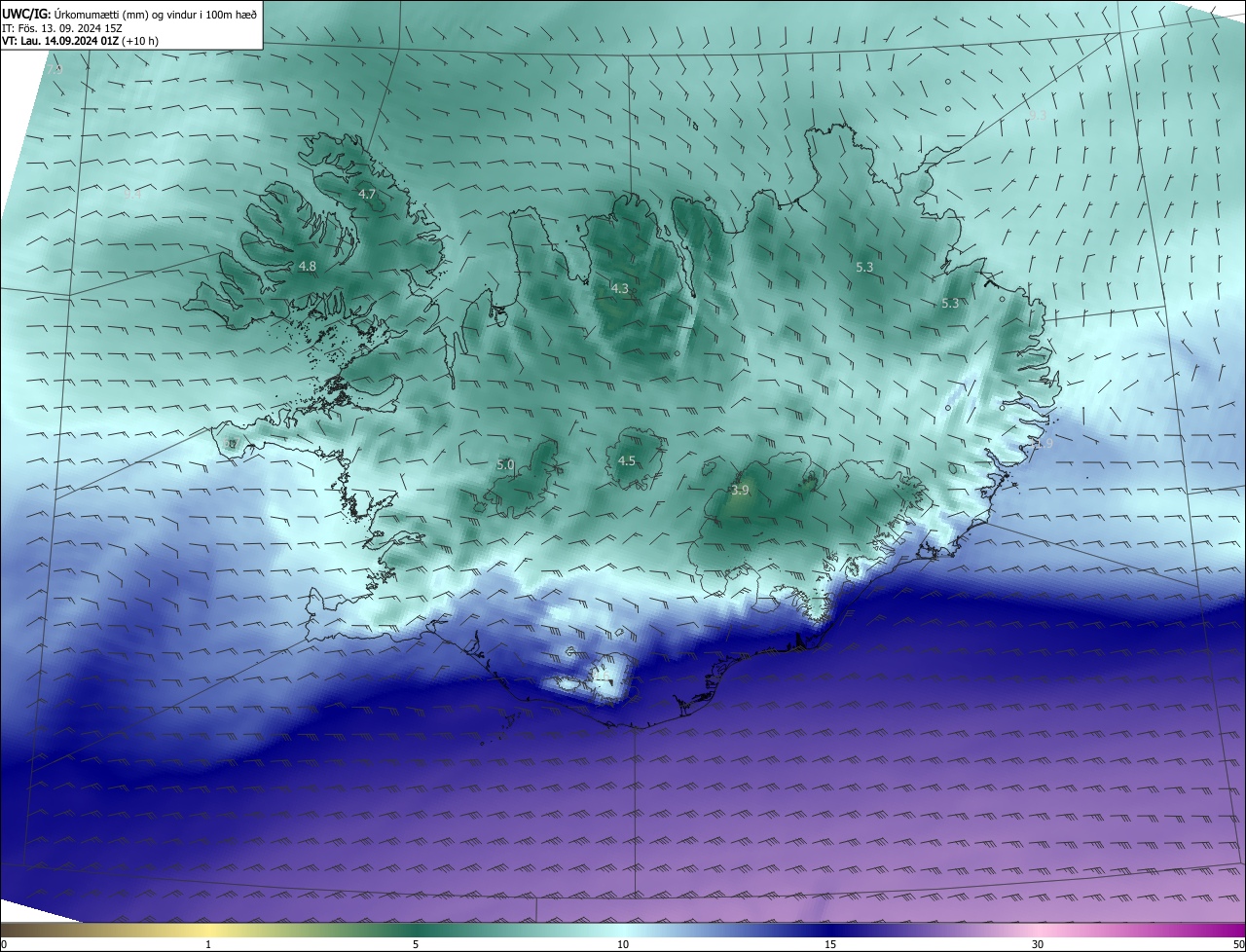Click the '30' label on the colour scale
Viewport: 1246px width, 952px height.
point(1038,945)
